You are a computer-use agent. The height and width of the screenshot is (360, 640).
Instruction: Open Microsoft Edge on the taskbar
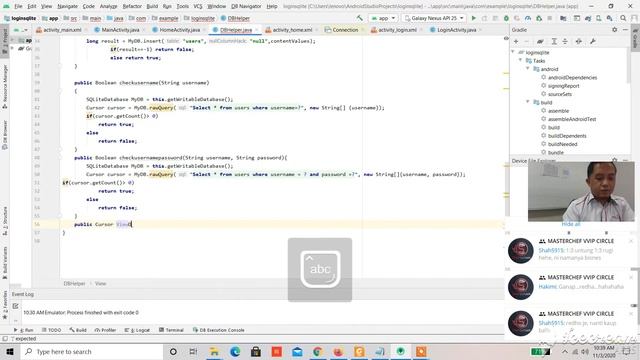click(235, 351)
